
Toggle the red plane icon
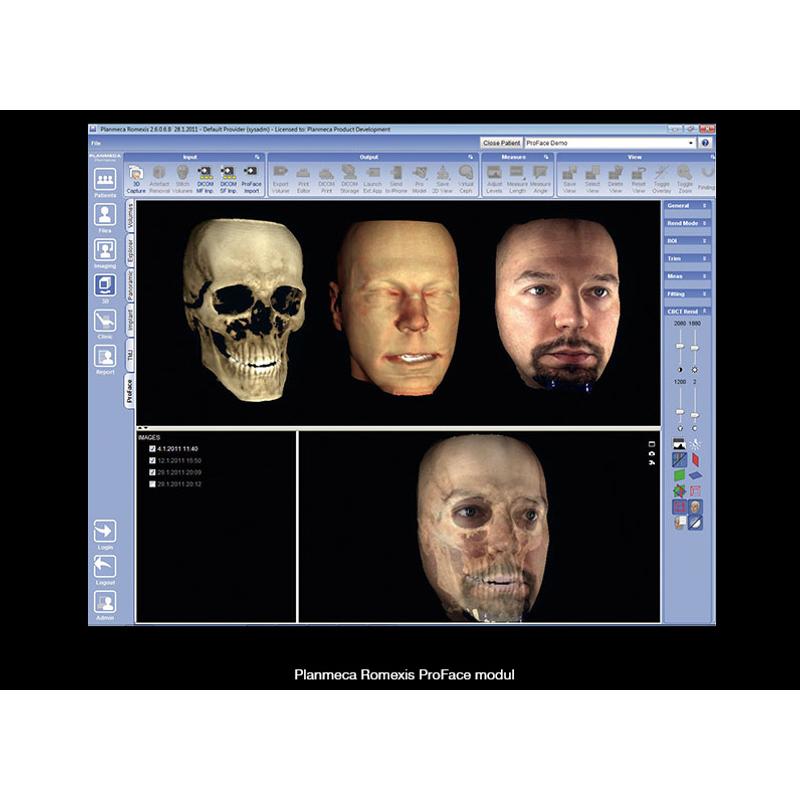tap(695, 460)
